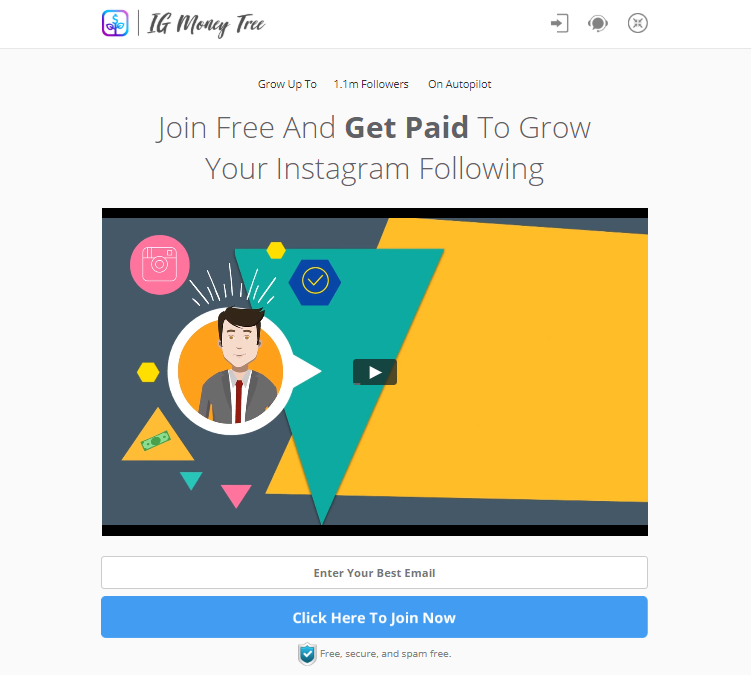Open the chat bubble support icon
751x675 pixels.
598,23
